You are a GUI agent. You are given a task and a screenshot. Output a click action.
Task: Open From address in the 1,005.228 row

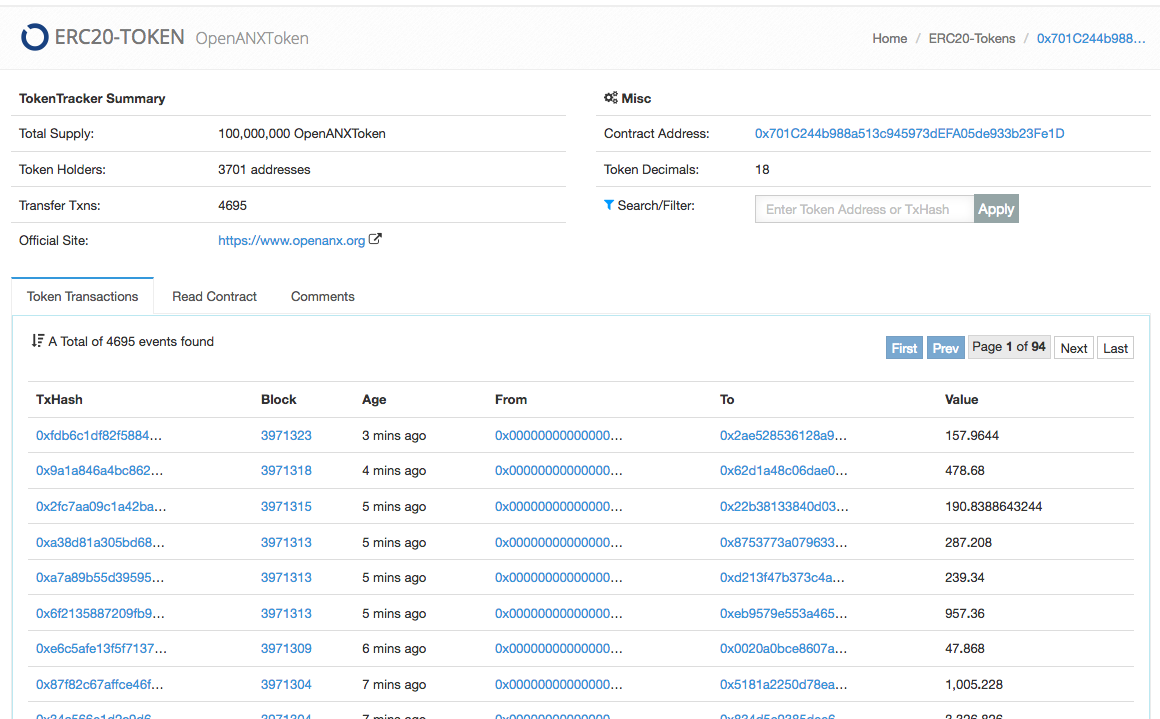coord(559,685)
